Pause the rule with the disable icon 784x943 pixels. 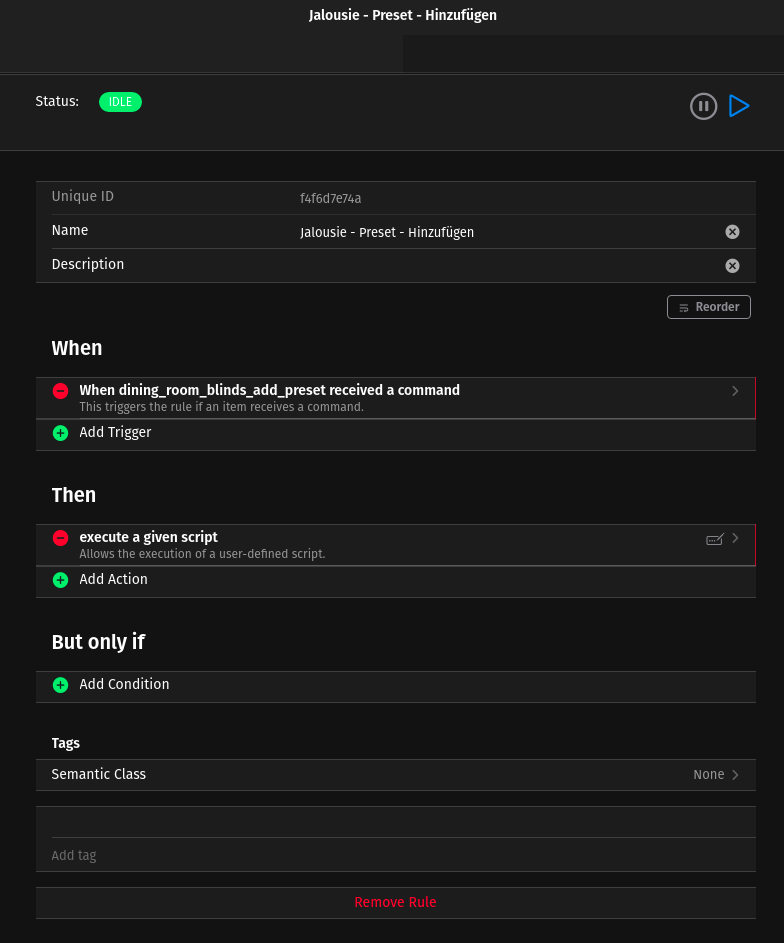coord(703,106)
